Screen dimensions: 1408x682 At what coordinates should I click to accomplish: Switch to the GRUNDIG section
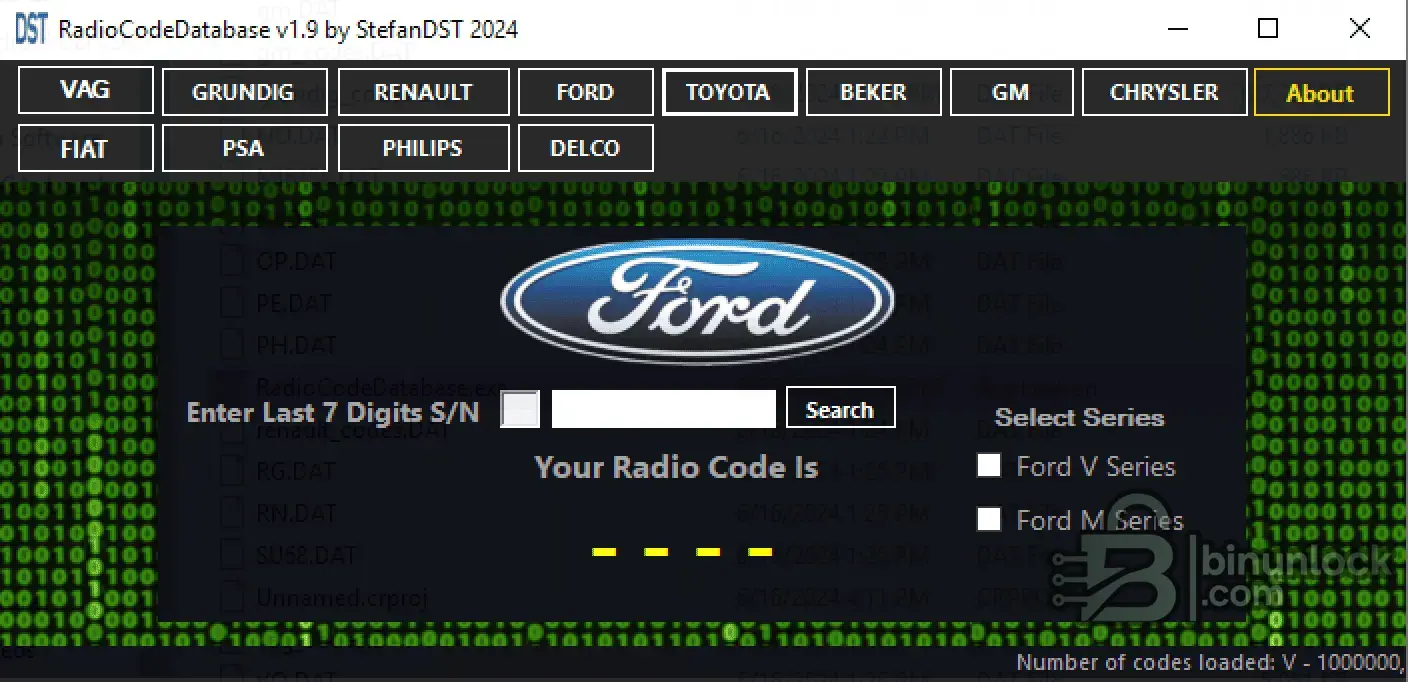(x=244, y=92)
